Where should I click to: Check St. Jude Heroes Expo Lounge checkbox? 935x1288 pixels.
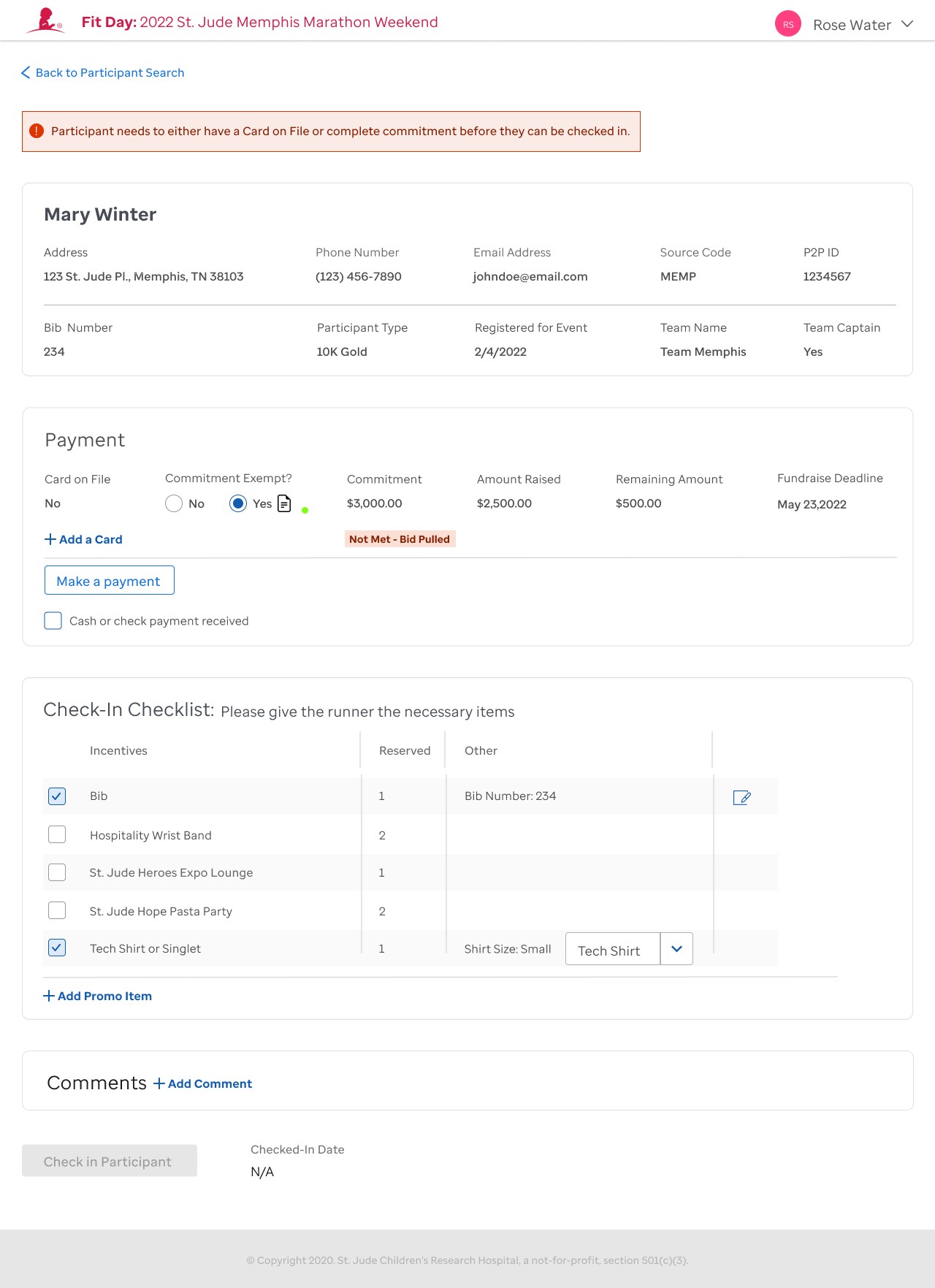click(x=57, y=872)
